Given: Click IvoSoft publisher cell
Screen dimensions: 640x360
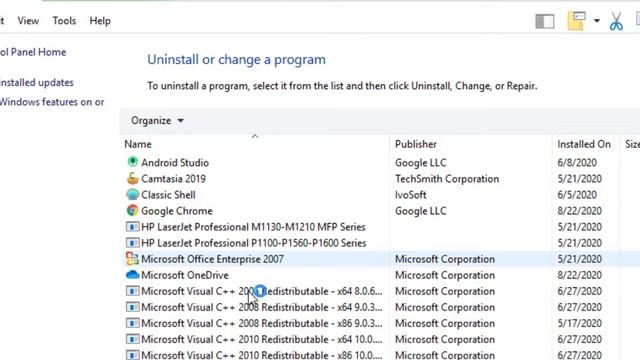Looking at the screenshot, I should [x=411, y=195].
